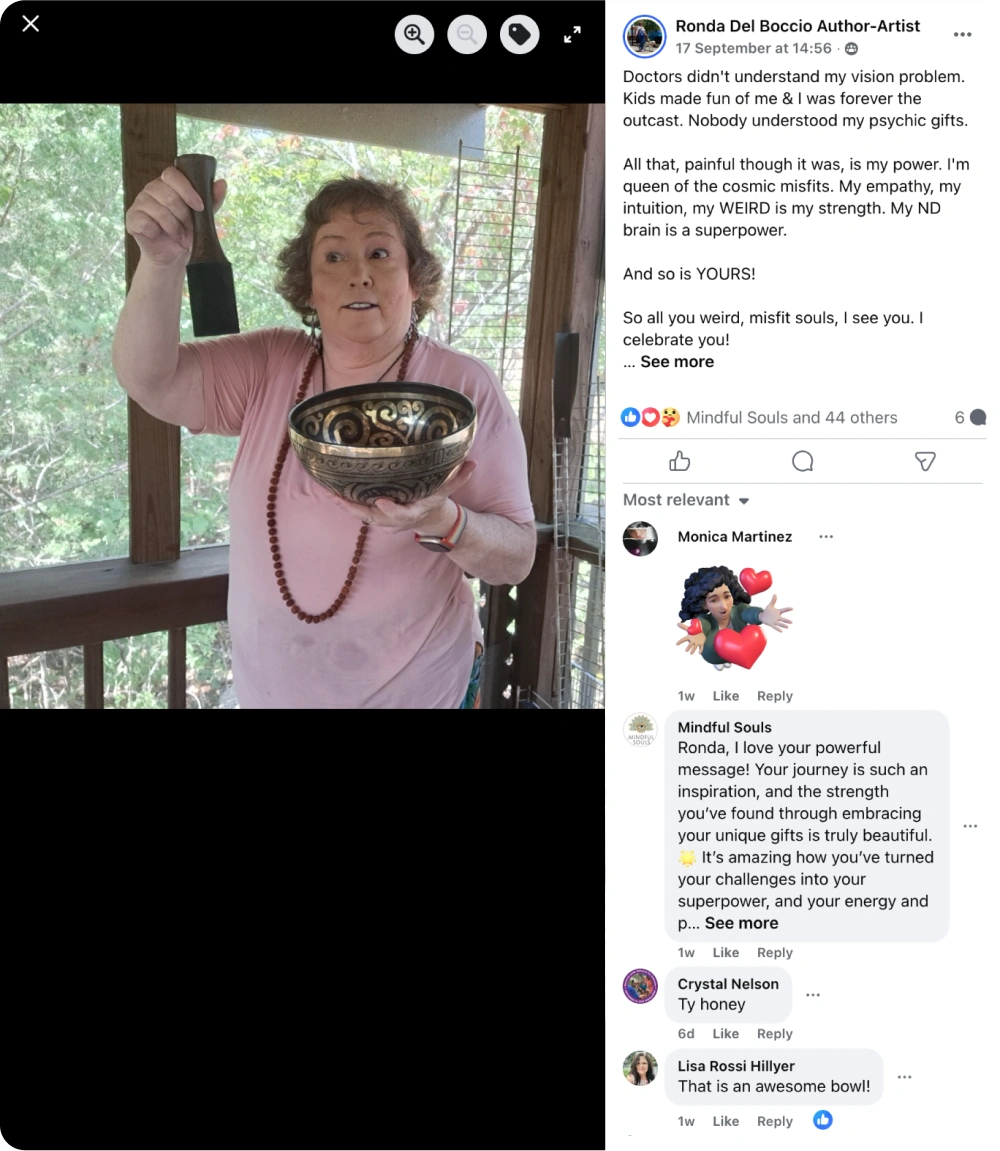This screenshot has height=1151, width=1000.
Task: Share the post using the share icon
Action: coord(925,461)
